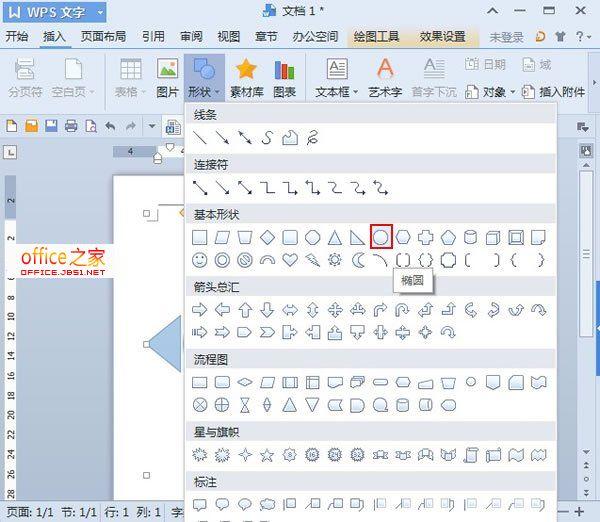
Task: Click the 未登录 login link
Action: click(506, 37)
